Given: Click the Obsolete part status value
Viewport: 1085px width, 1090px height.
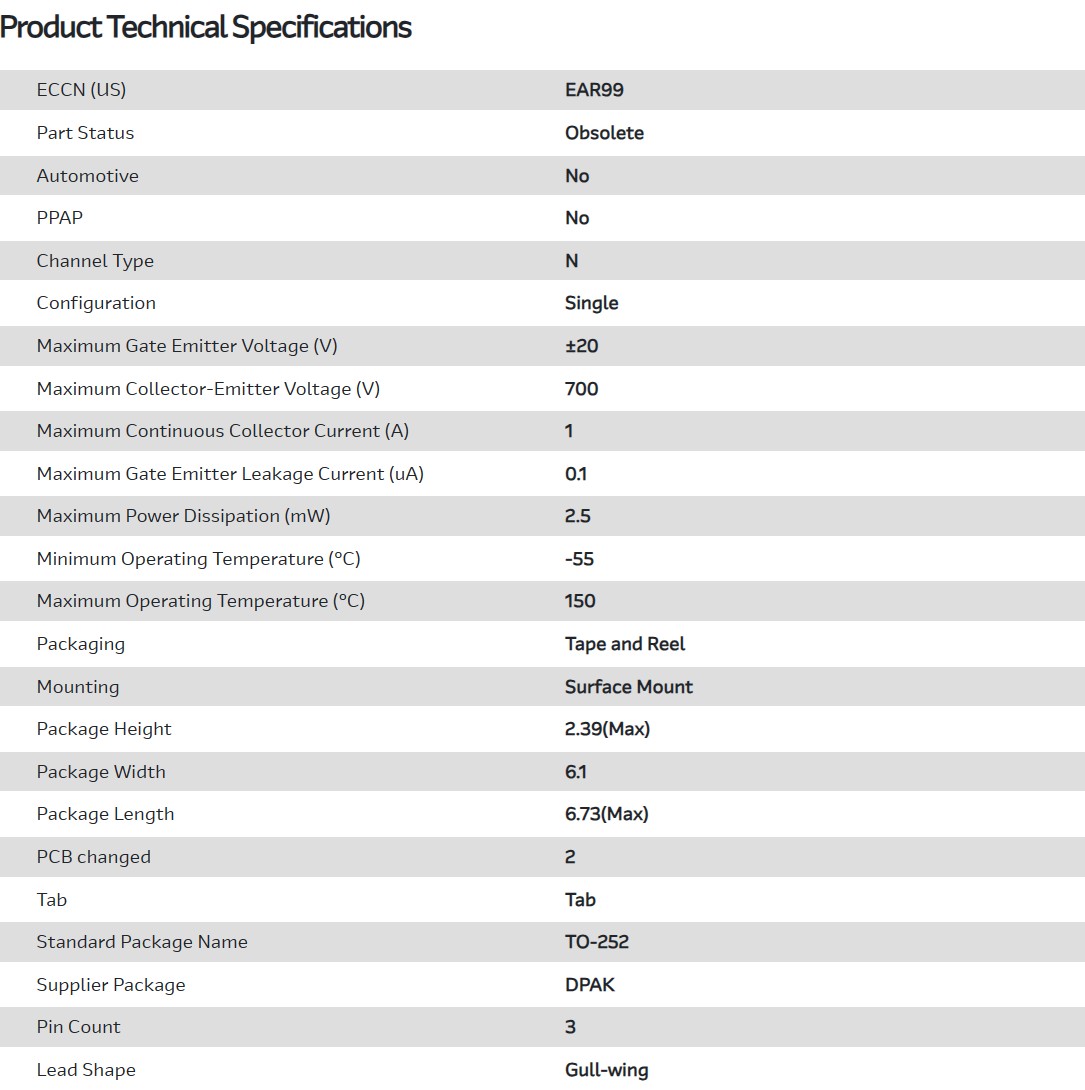Looking at the screenshot, I should click(604, 133).
